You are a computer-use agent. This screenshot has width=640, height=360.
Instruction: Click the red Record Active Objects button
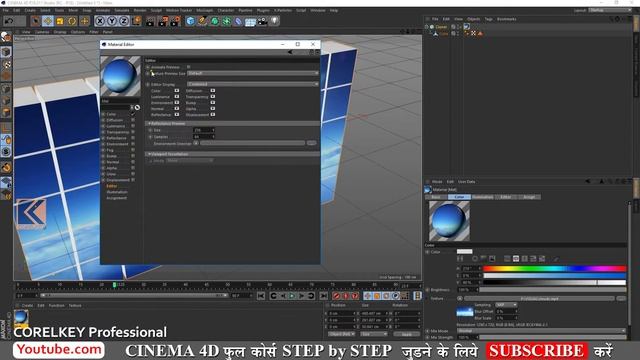click(336, 296)
